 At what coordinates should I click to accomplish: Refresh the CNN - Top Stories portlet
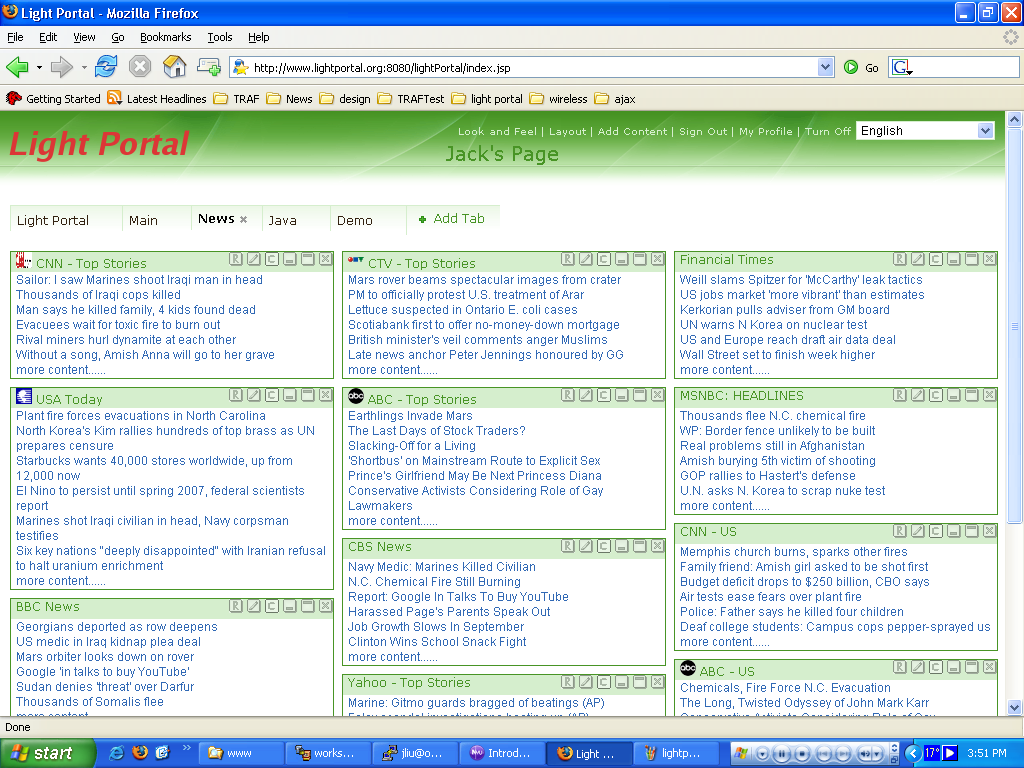(236, 259)
